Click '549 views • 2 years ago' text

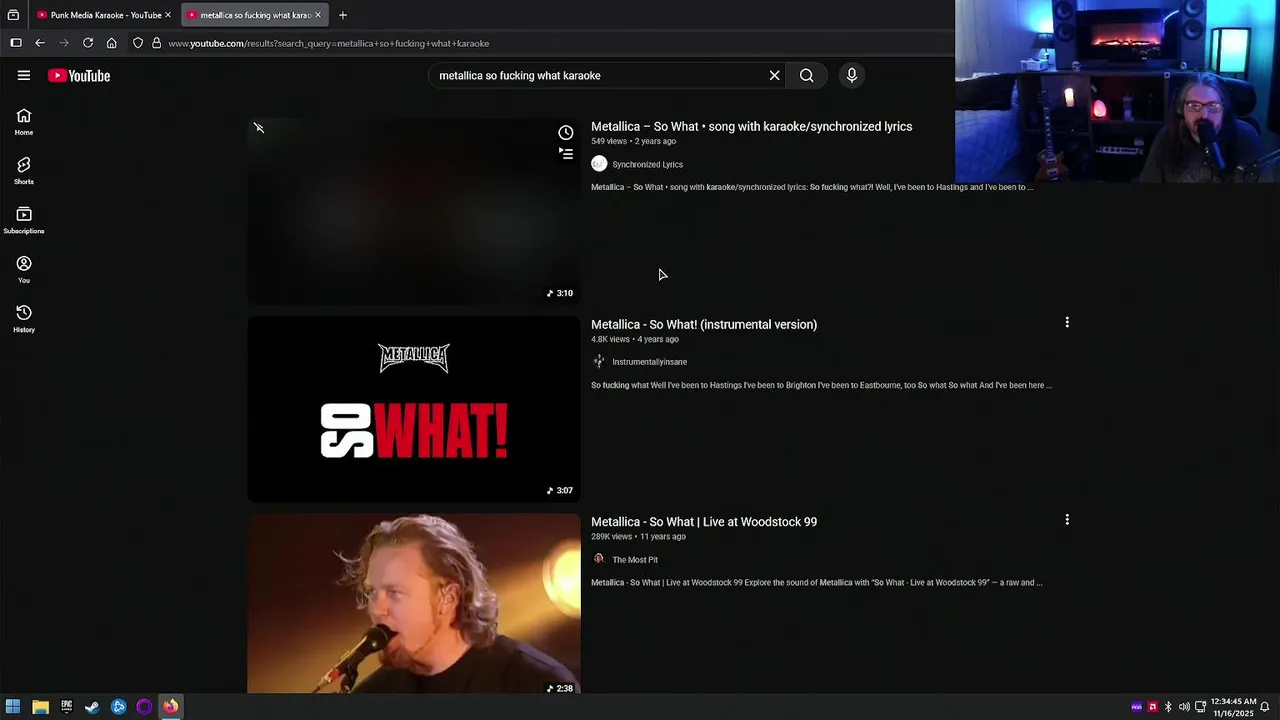[x=633, y=141]
